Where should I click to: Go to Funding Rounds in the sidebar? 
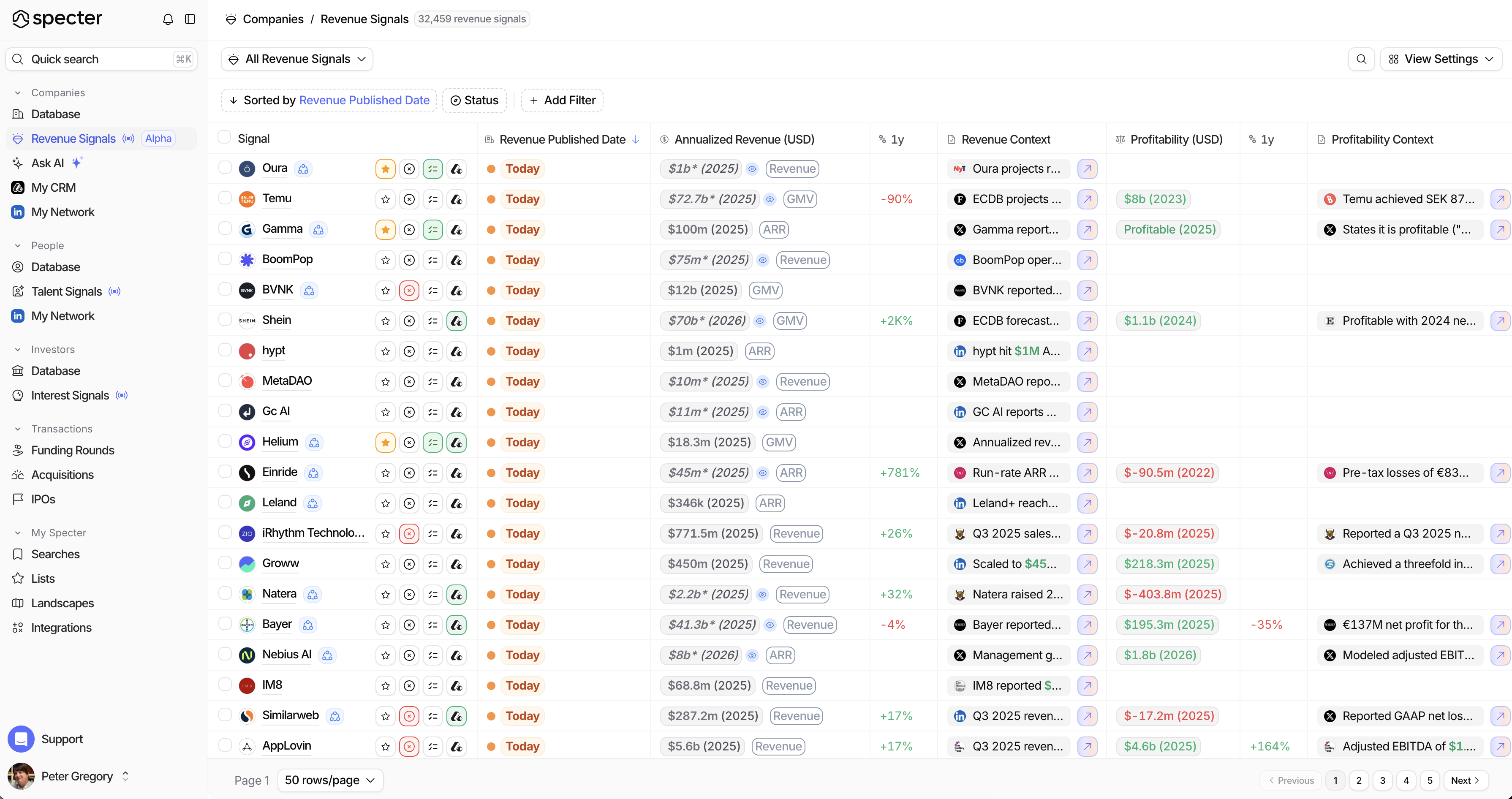point(73,450)
